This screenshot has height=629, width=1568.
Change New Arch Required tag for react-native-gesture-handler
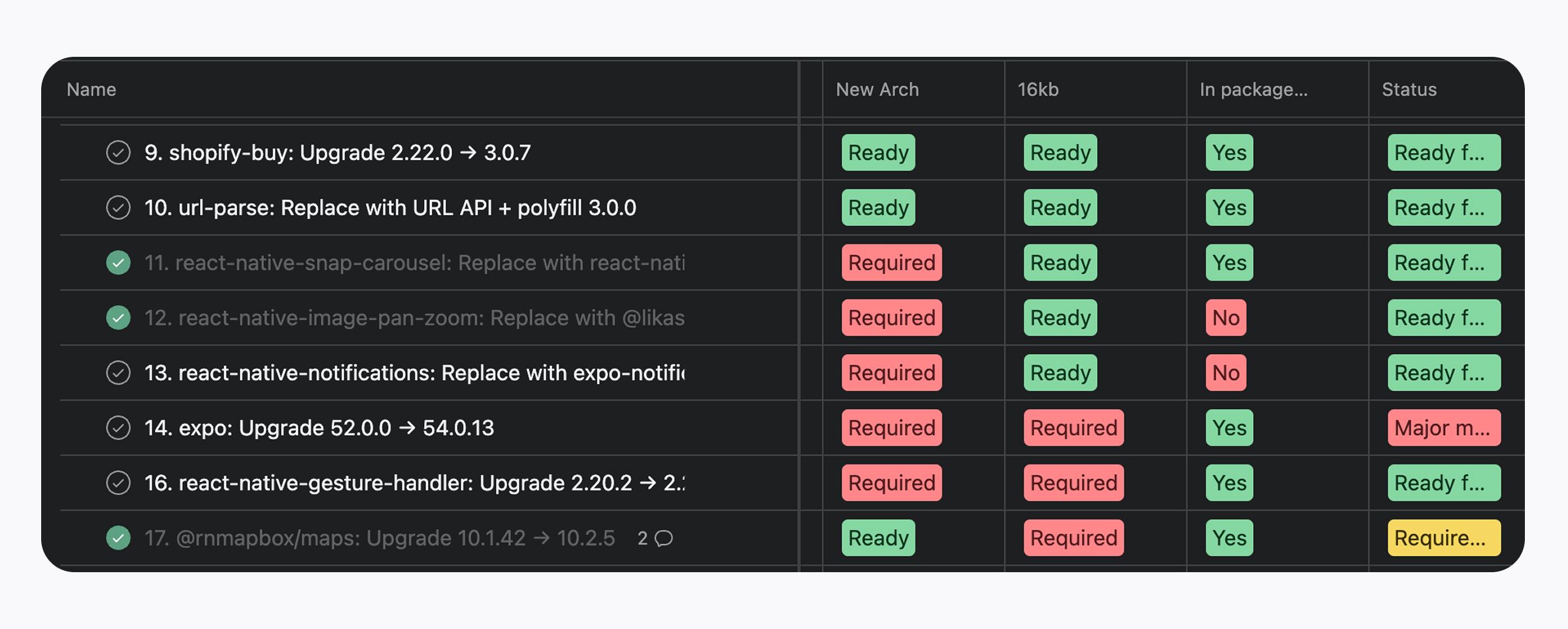pos(892,483)
